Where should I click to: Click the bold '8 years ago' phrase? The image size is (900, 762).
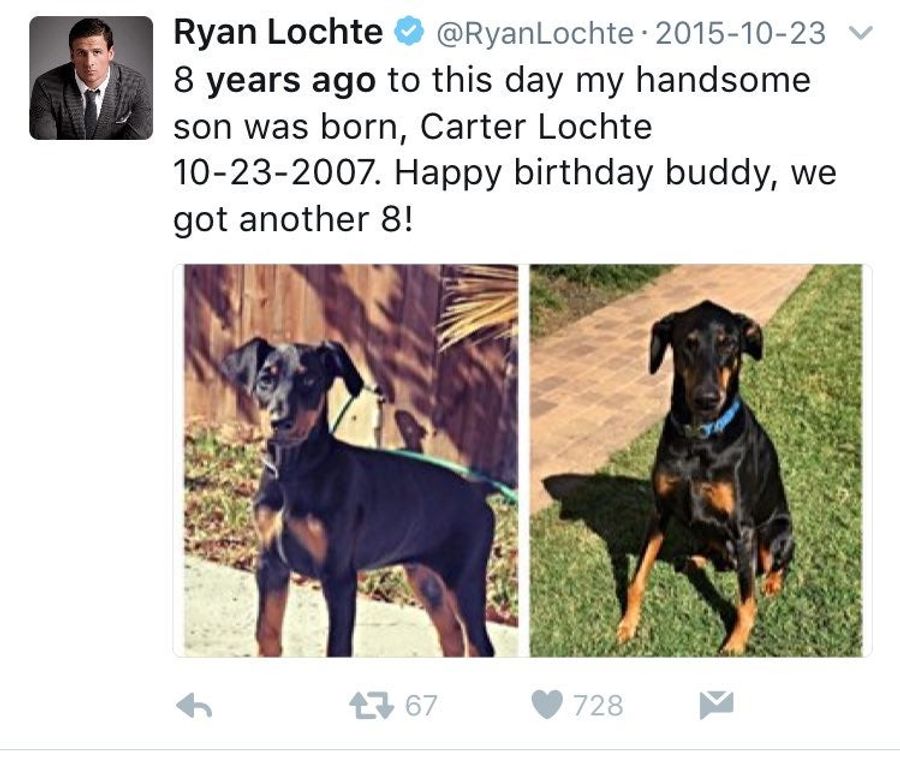coord(275,80)
